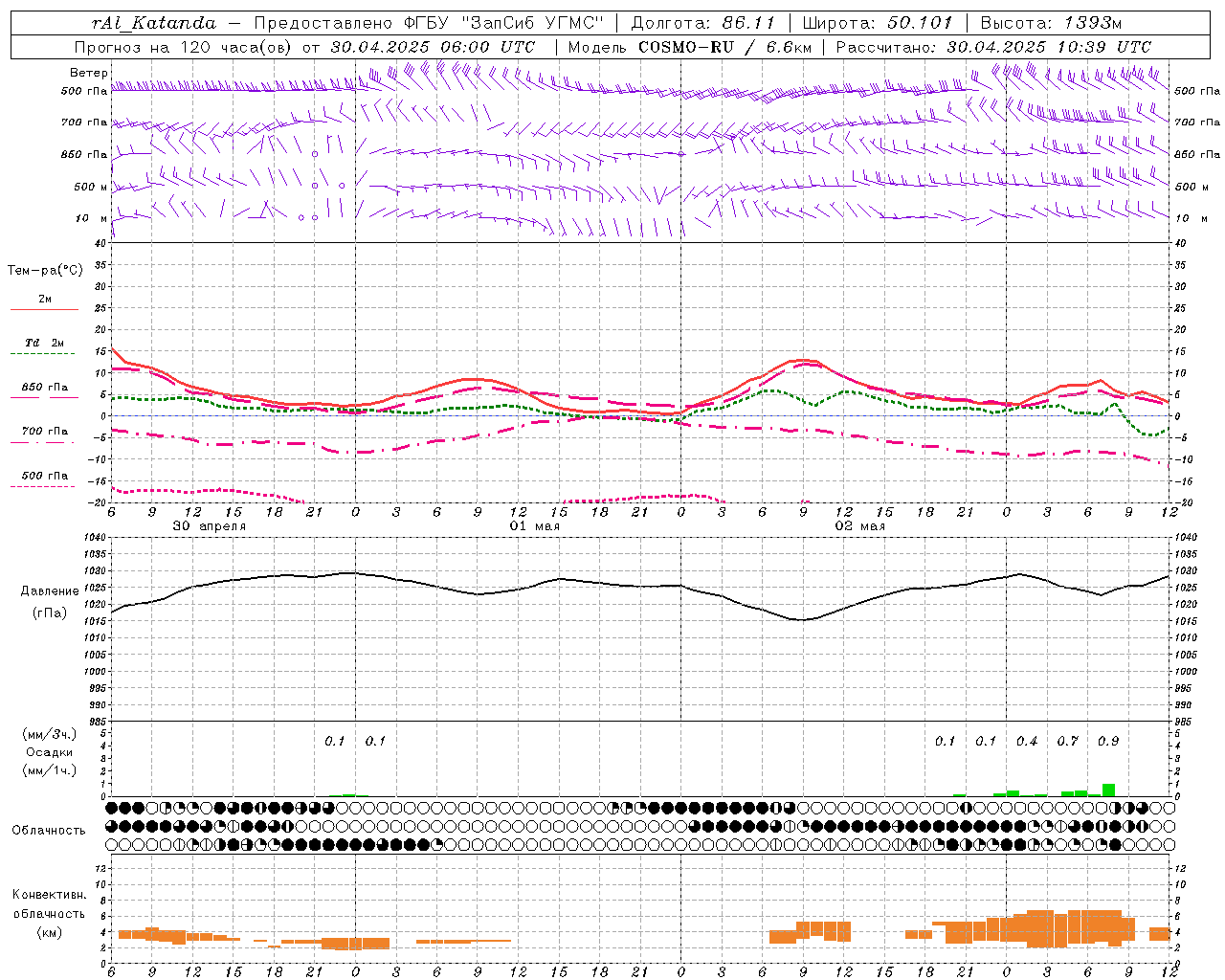Image resolution: width=1225 pixels, height=980 pixels.
Task: Click the 'Давление' pressure panel label
Action: tap(50, 591)
